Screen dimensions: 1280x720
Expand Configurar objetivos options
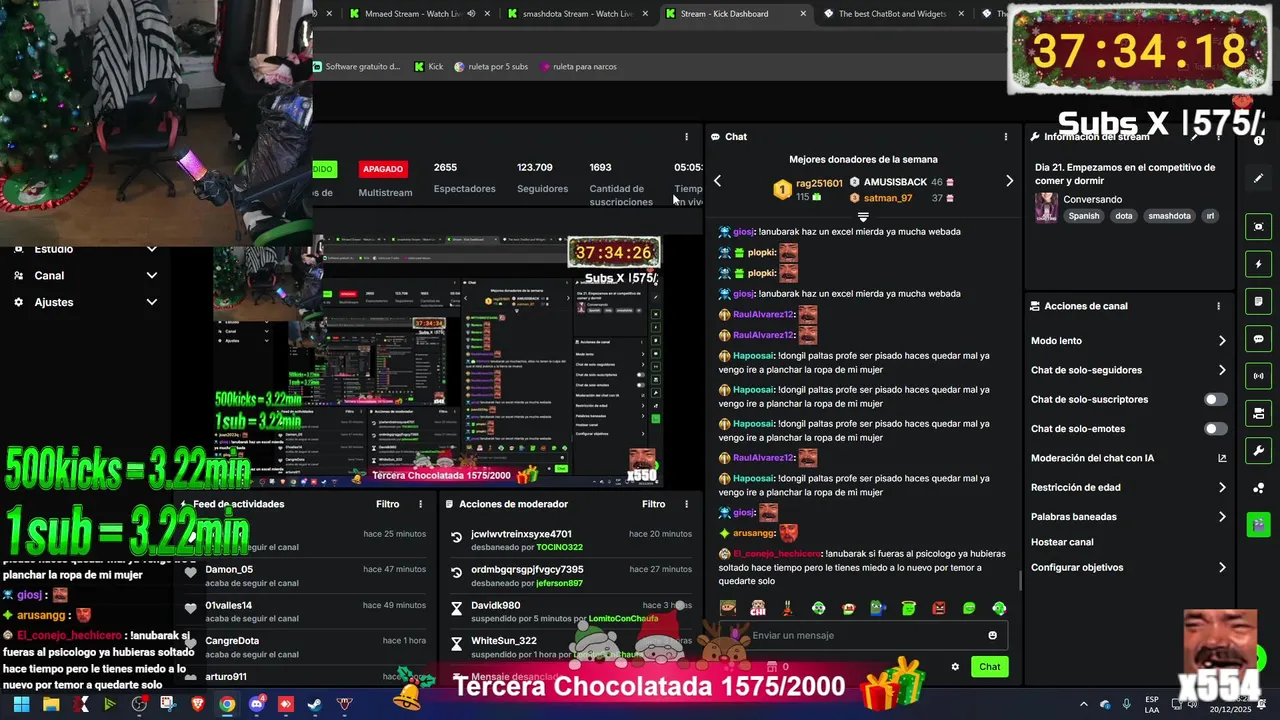(1222, 568)
